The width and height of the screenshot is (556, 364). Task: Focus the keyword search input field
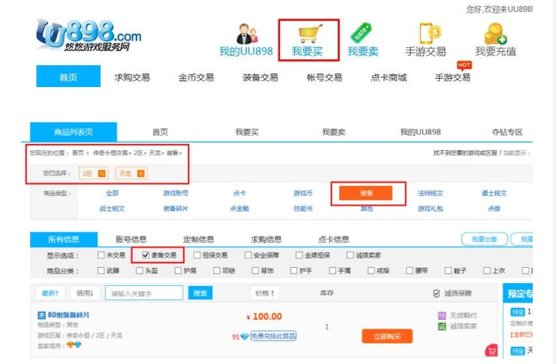(x=144, y=293)
